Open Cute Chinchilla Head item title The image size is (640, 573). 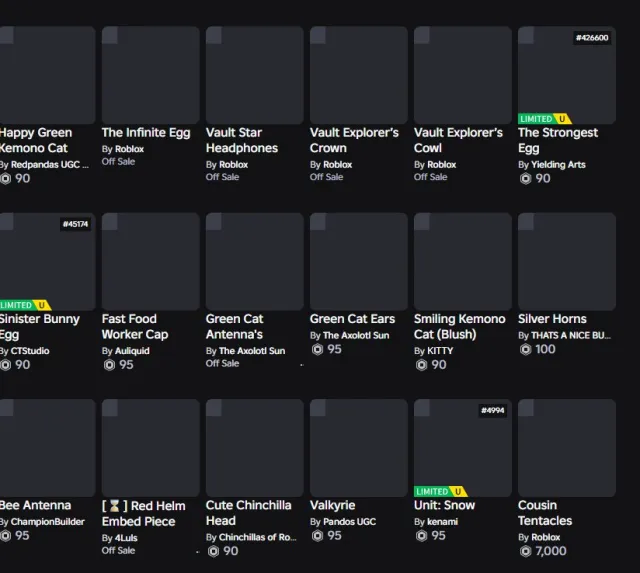coord(249,513)
